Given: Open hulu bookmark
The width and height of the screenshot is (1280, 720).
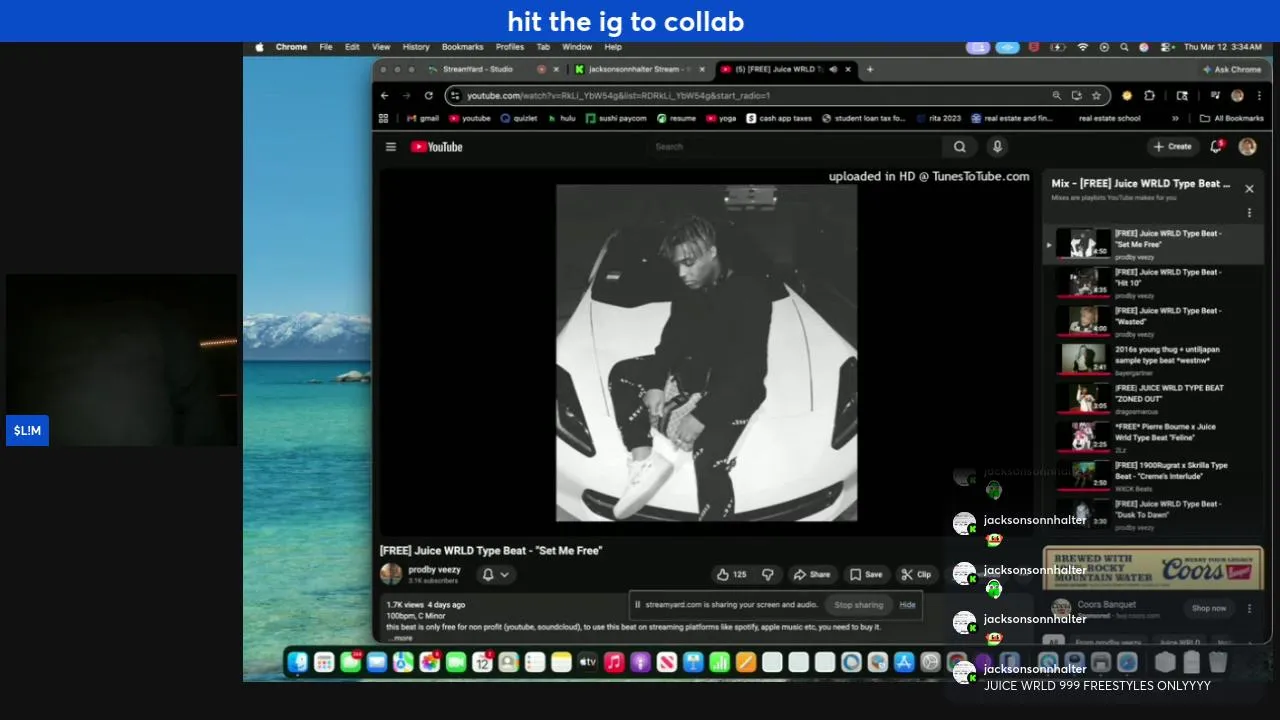Looking at the screenshot, I should click(x=561, y=118).
